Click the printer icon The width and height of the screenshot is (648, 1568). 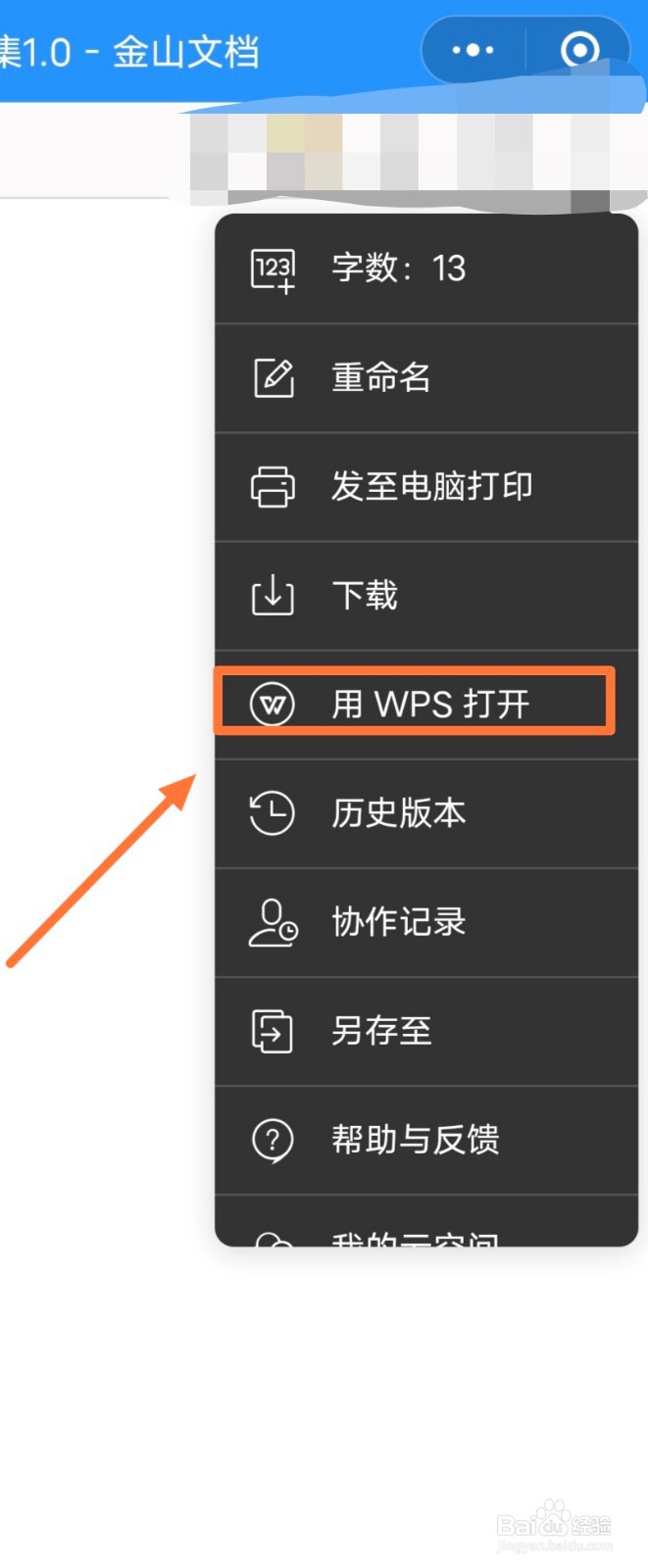click(x=273, y=487)
